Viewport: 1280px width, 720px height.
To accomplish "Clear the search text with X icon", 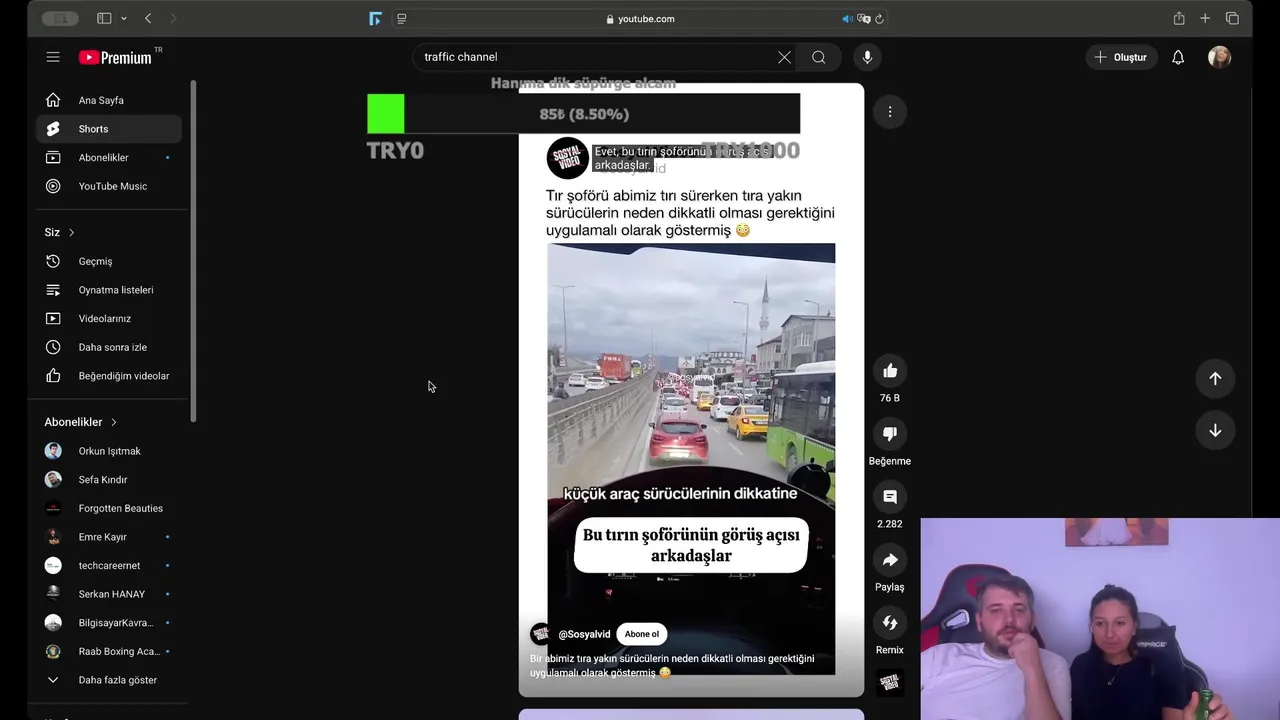I will 784,57.
